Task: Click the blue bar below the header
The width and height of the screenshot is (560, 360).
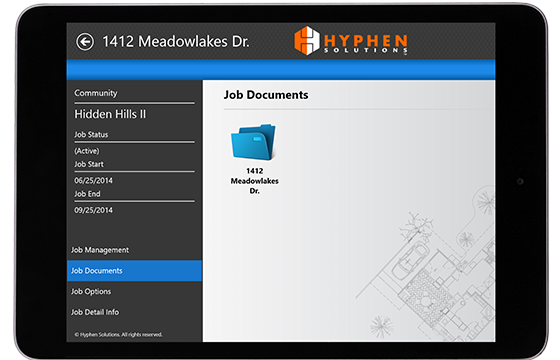Action: [281, 70]
